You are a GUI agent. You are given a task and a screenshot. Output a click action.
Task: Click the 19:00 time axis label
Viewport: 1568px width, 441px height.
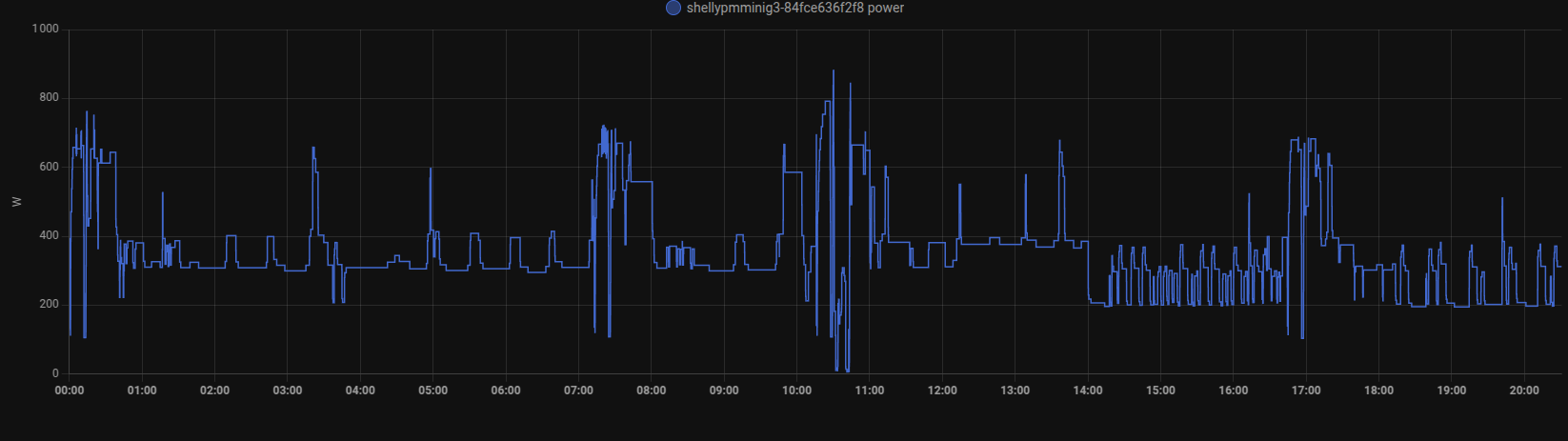tap(1452, 391)
